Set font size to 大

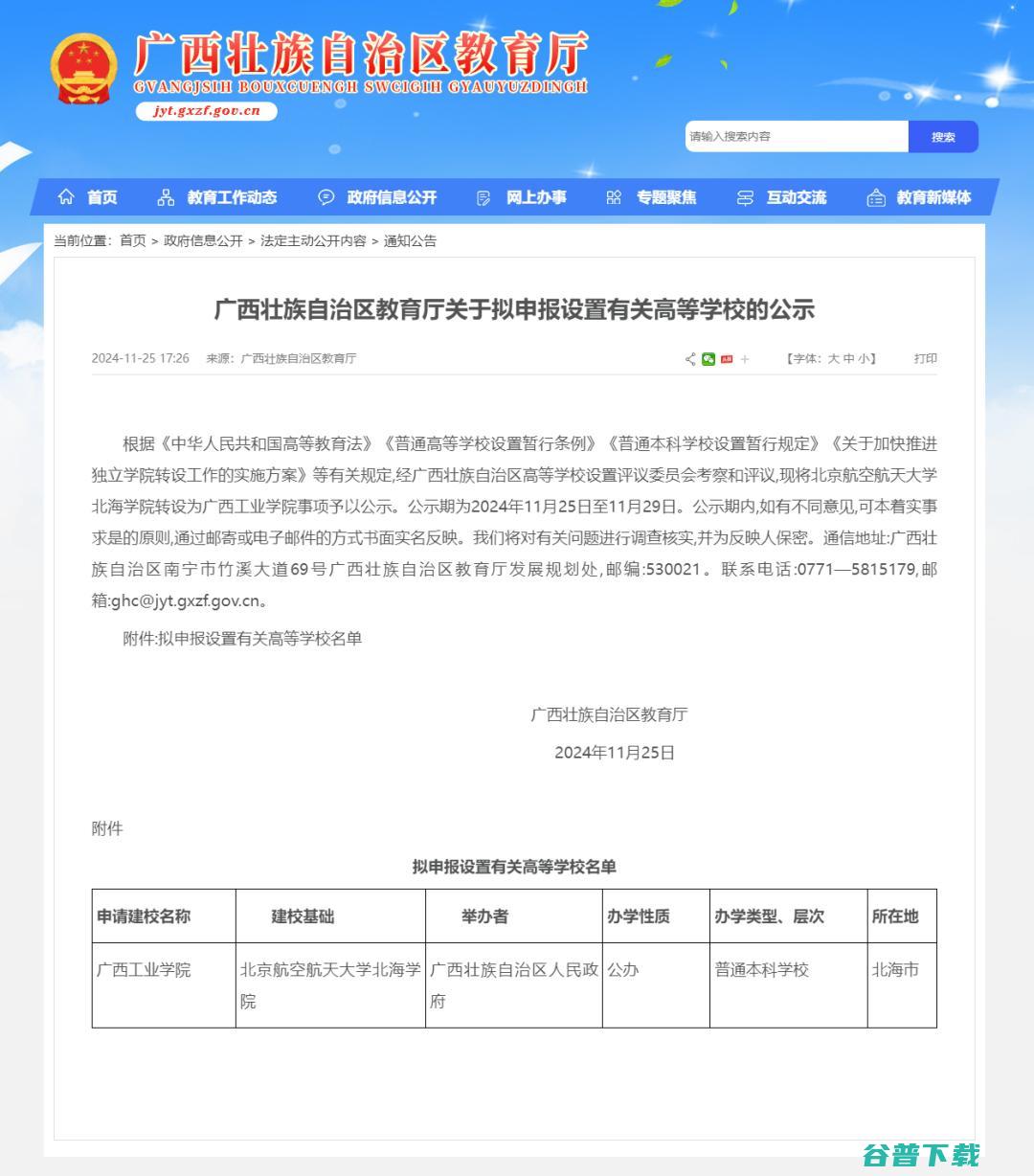833,359
